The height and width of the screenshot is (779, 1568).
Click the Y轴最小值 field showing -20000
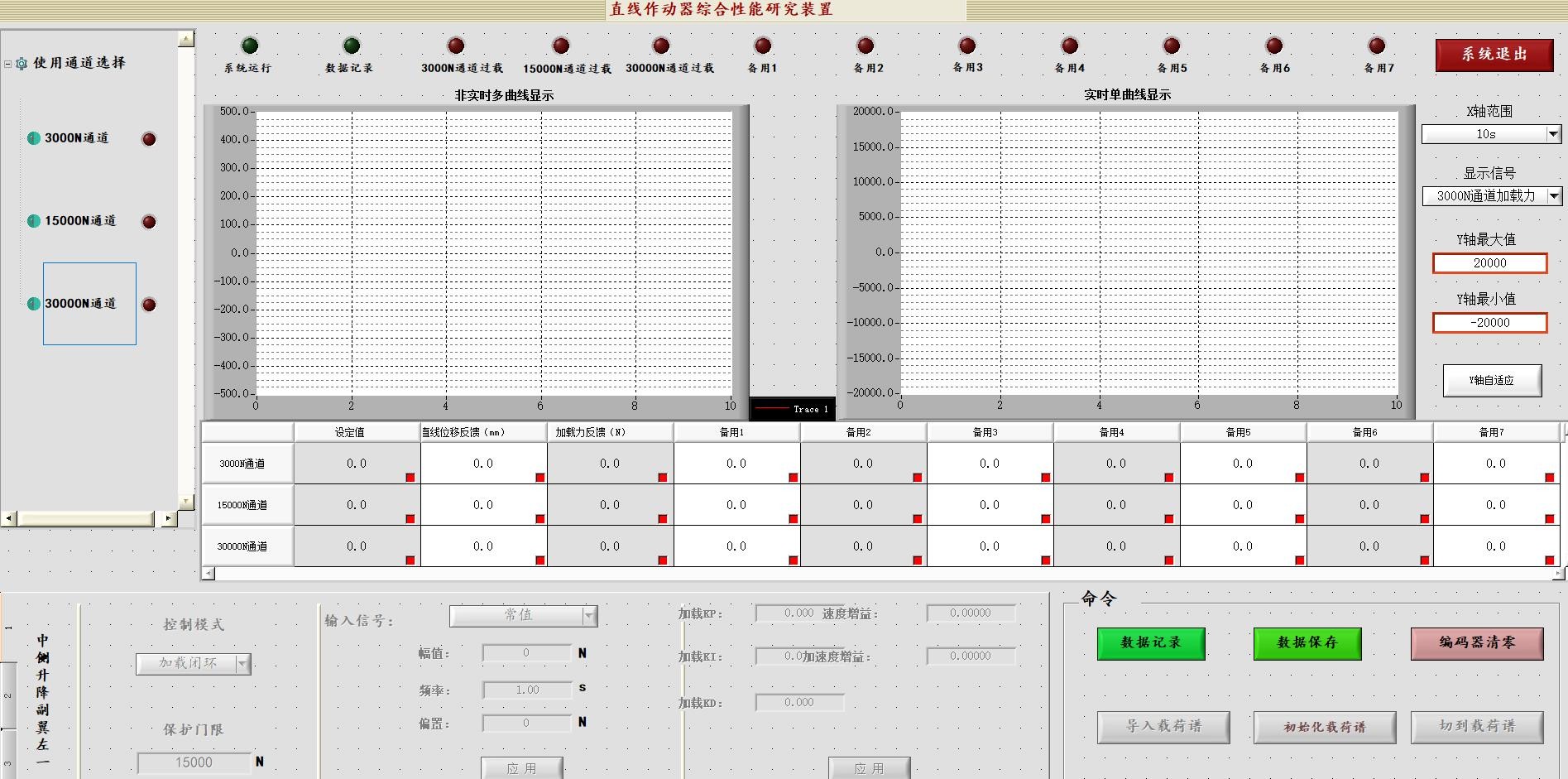1489,323
